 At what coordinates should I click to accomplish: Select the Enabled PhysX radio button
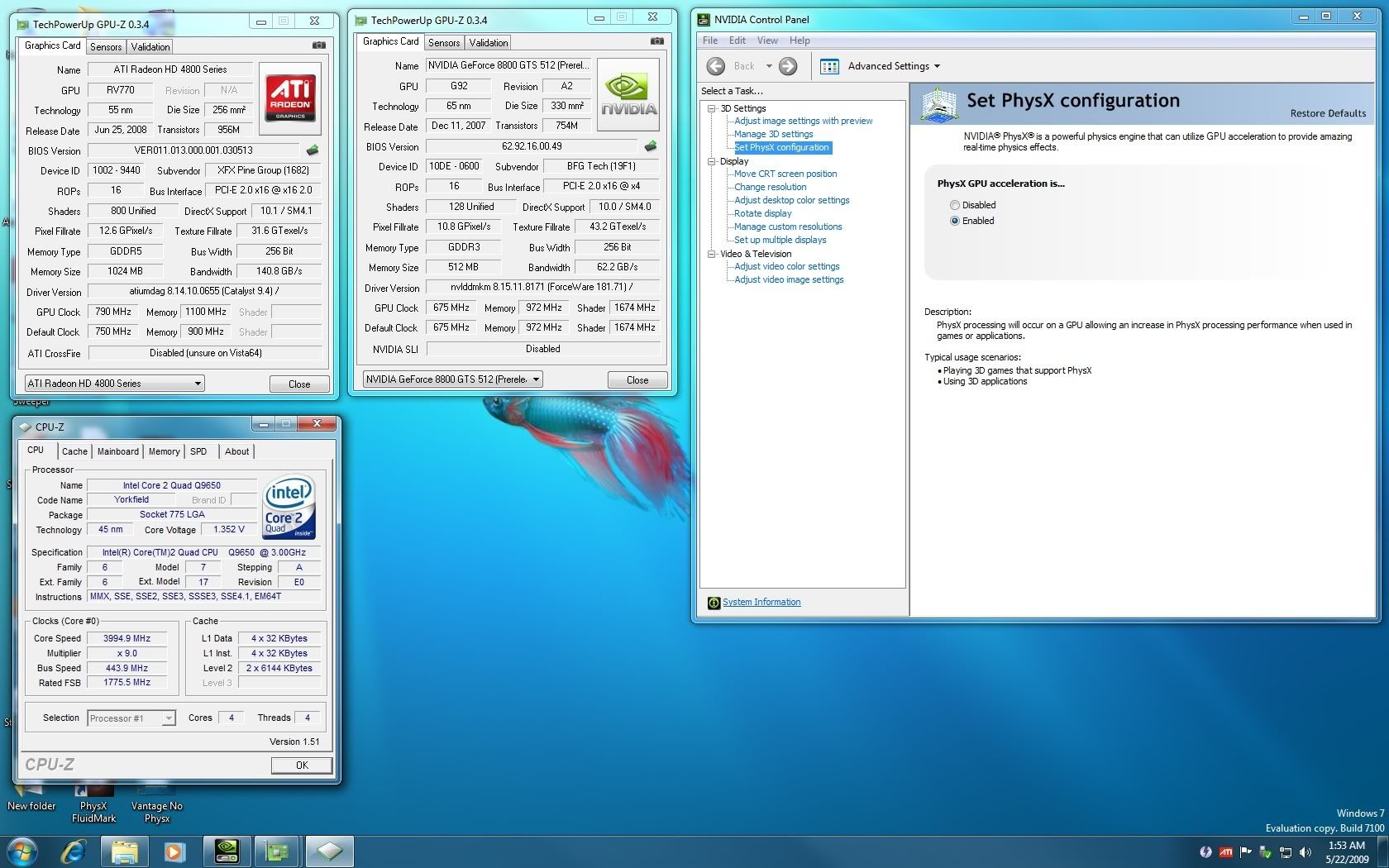click(x=955, y=221)
